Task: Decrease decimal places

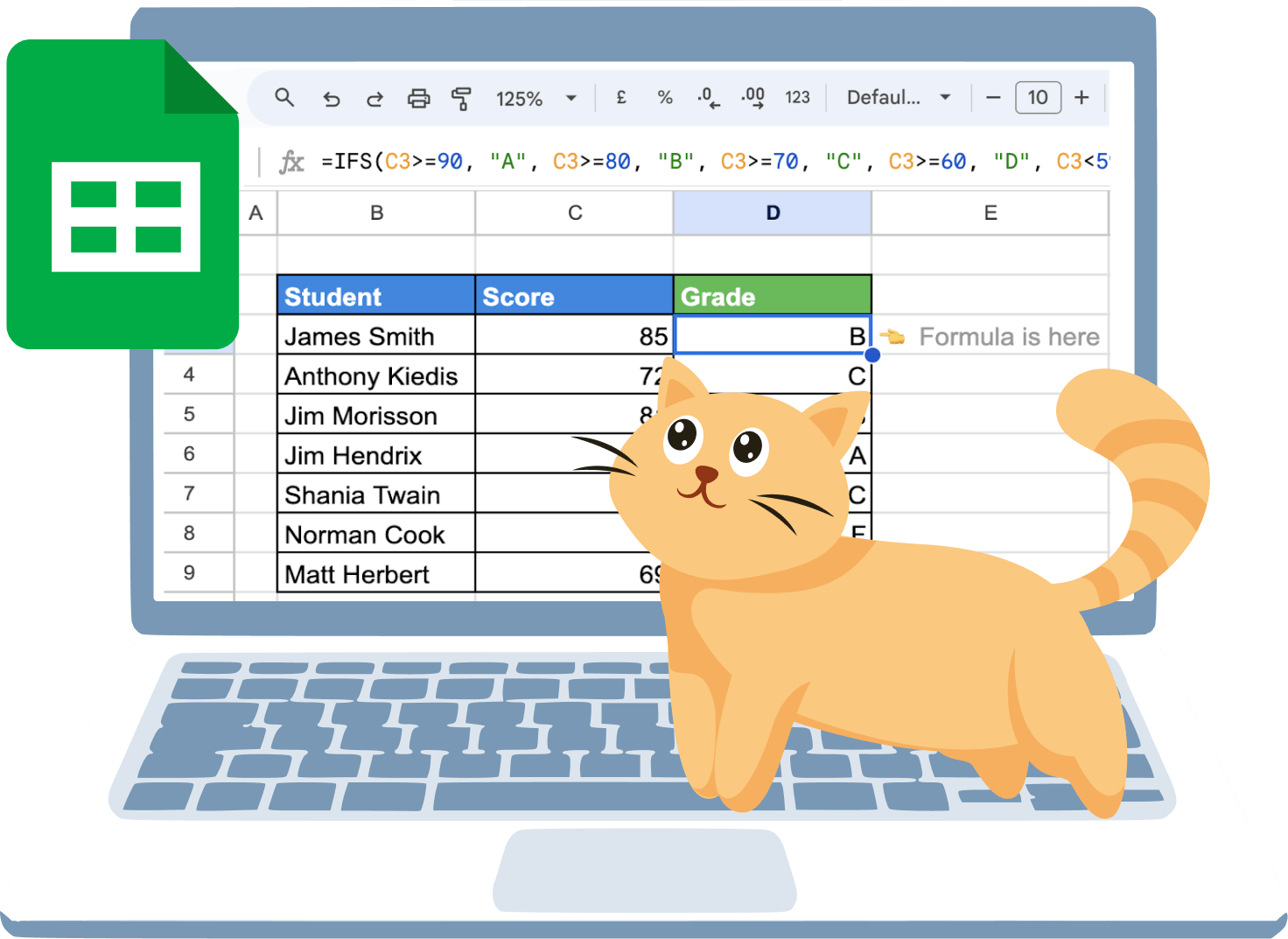Action: [x=709, y=98]
